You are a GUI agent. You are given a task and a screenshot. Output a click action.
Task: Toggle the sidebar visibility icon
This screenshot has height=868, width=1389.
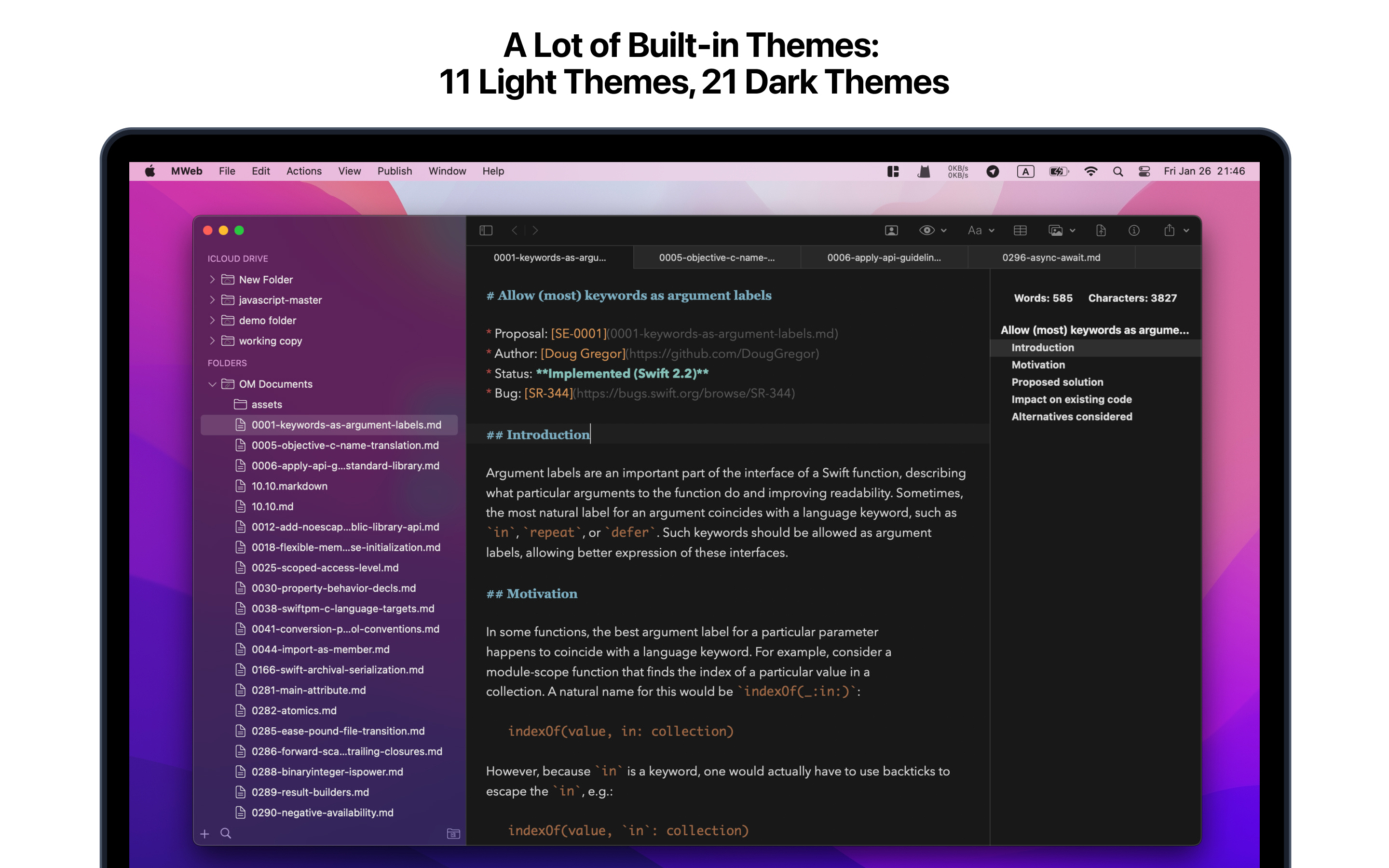(x=486, y=230)
